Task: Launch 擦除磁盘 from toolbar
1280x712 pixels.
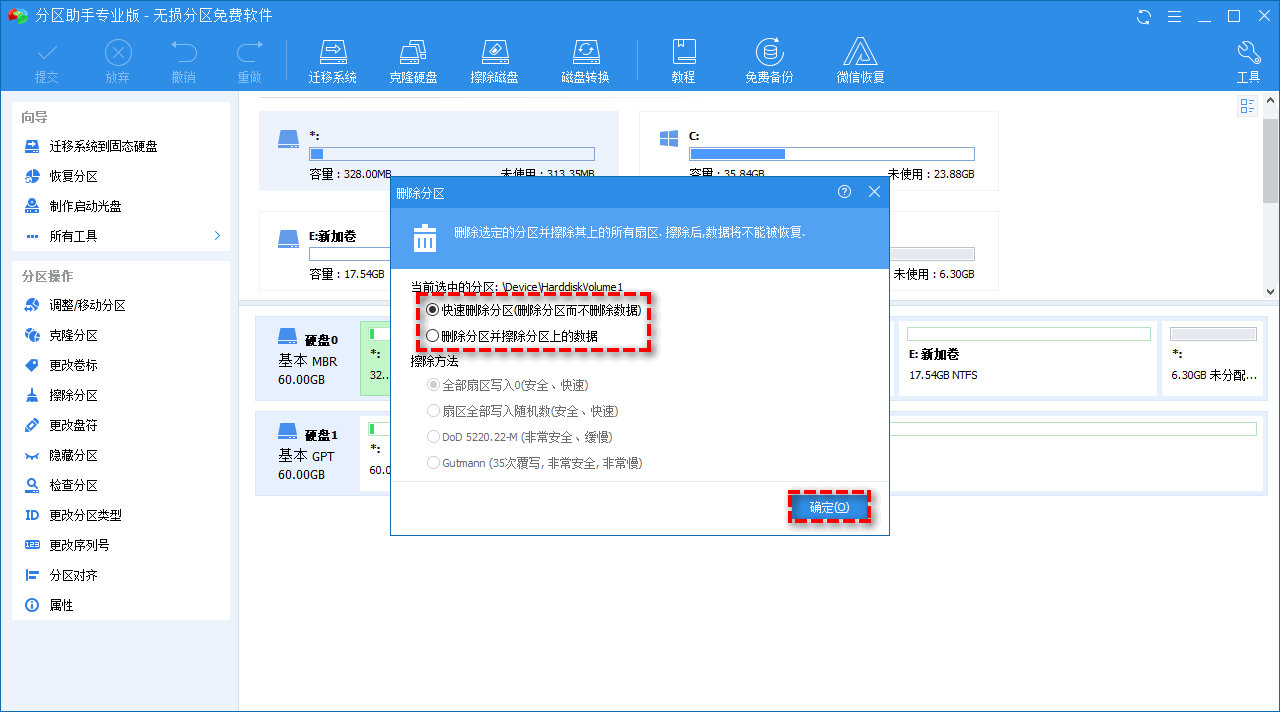Action: [x=495, y=62]
